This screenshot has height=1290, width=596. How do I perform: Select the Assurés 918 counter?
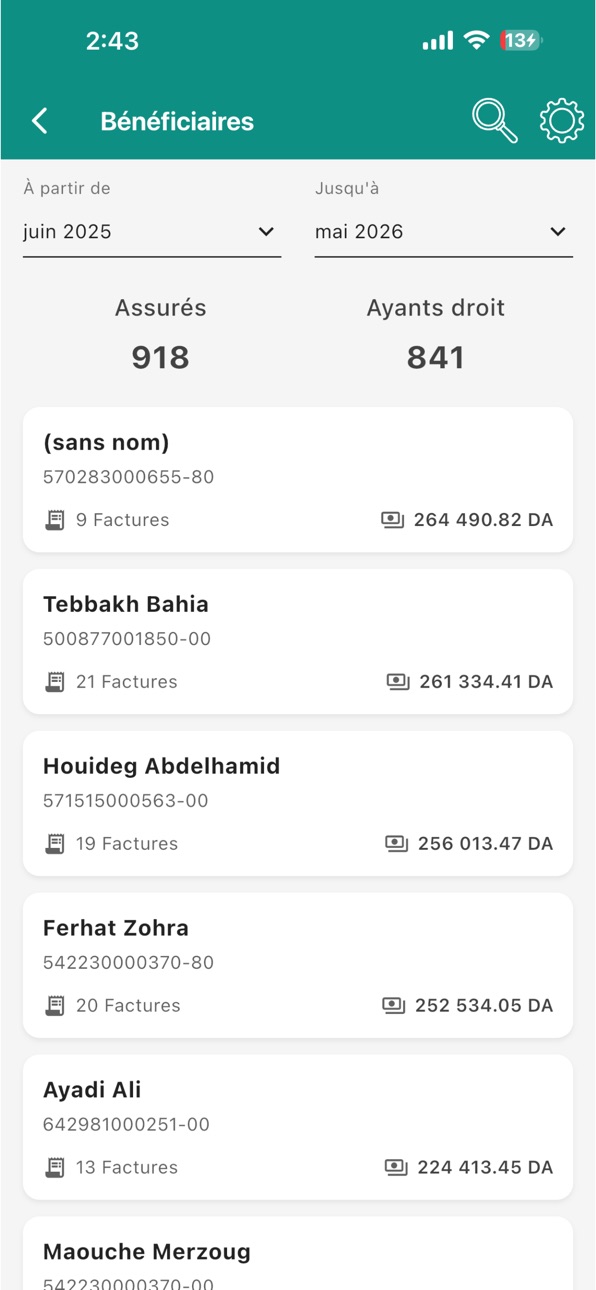pos(160,334)
